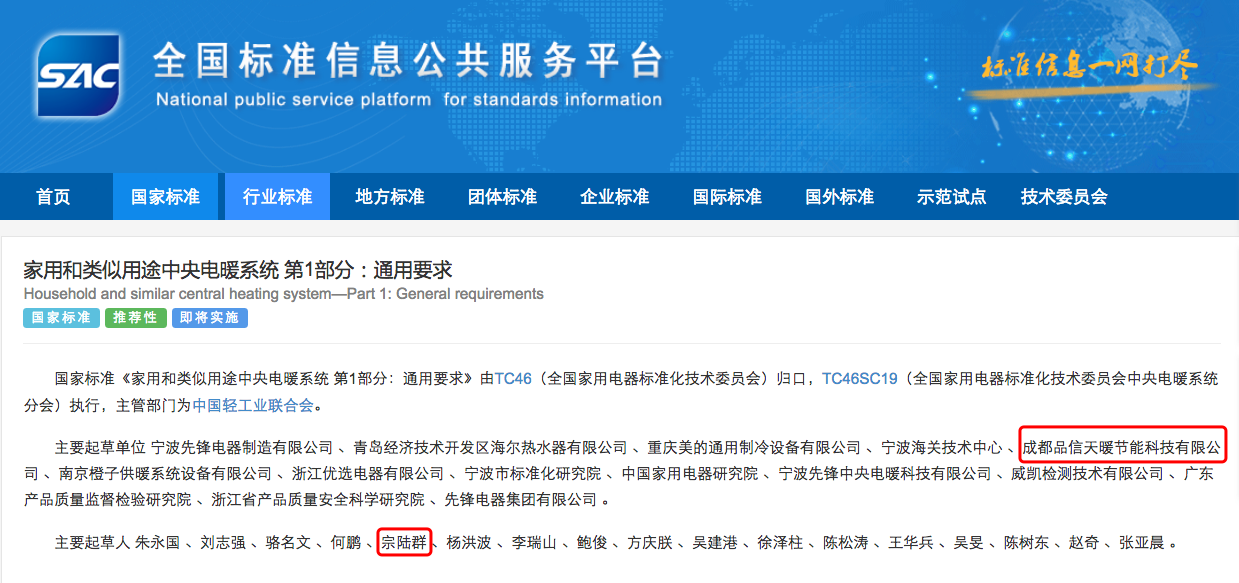
Task: Select the 国家标准 navigation tab
Action: [165, 197]
